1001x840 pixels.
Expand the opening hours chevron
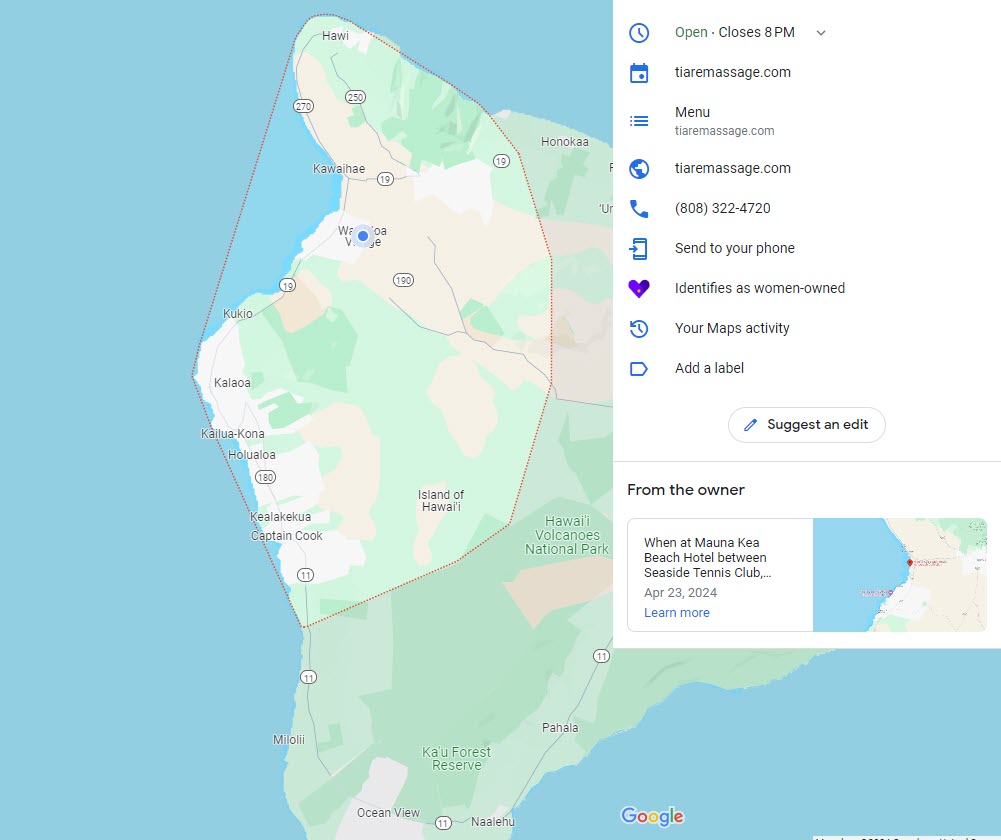point(821,33)
